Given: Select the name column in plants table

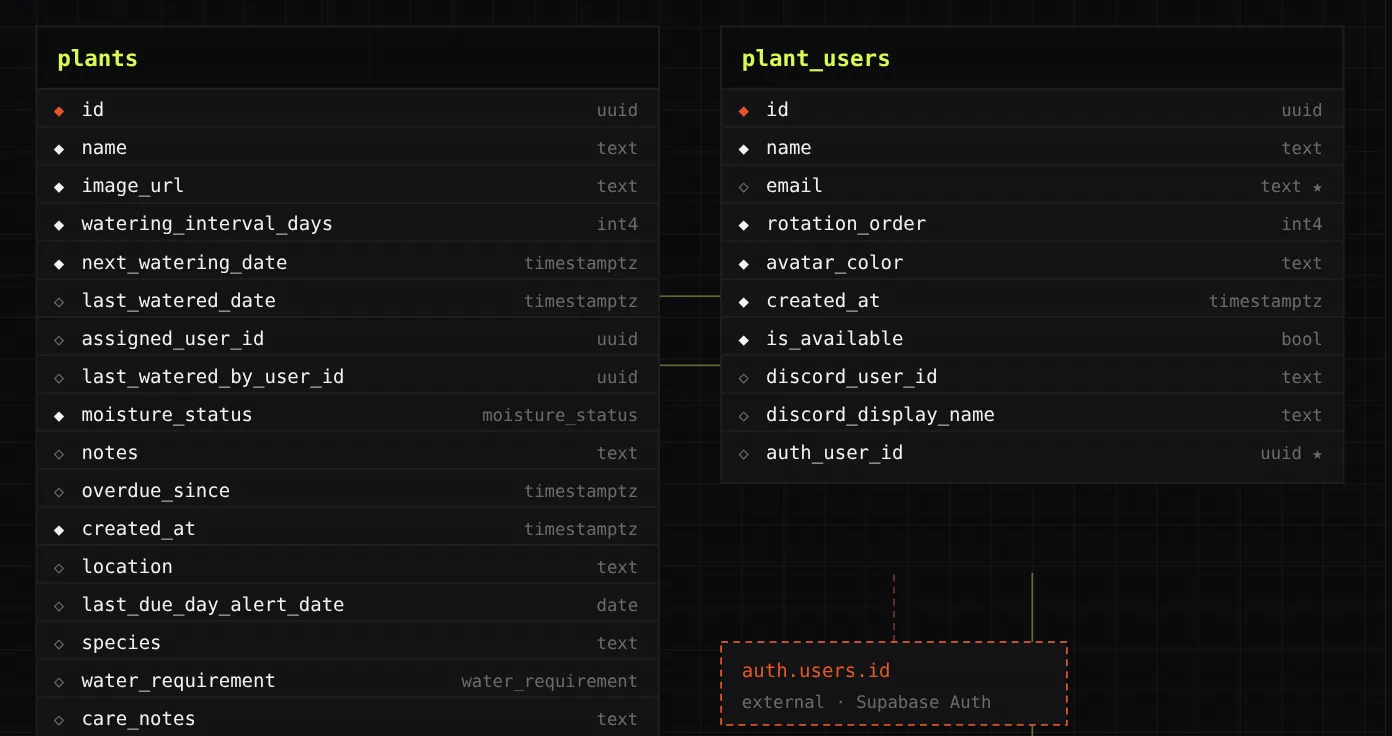Looking at the screenshot, I should (x=104, y=148).
